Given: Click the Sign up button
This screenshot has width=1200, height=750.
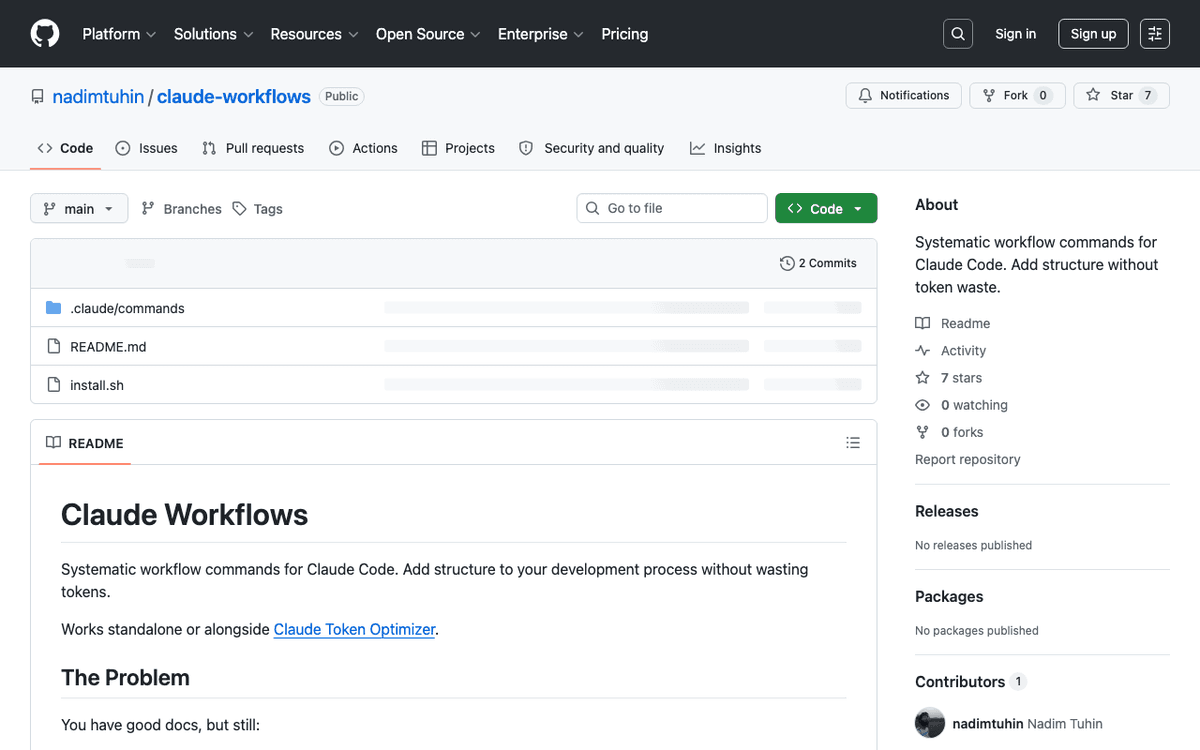Looking at the screenshot, I should (x=1093, y=34).
